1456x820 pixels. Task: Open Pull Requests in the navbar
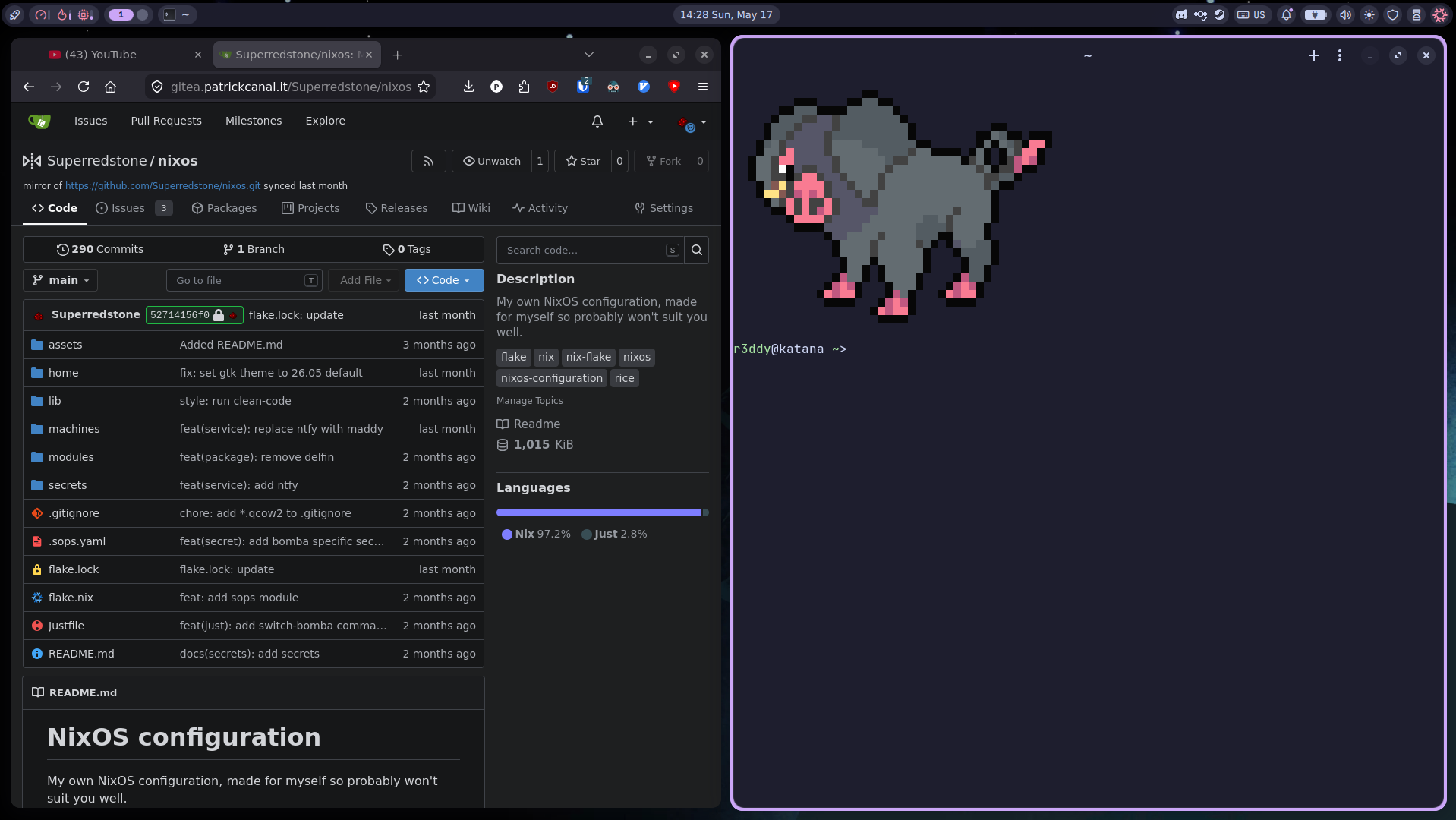(x=166, y=121)
